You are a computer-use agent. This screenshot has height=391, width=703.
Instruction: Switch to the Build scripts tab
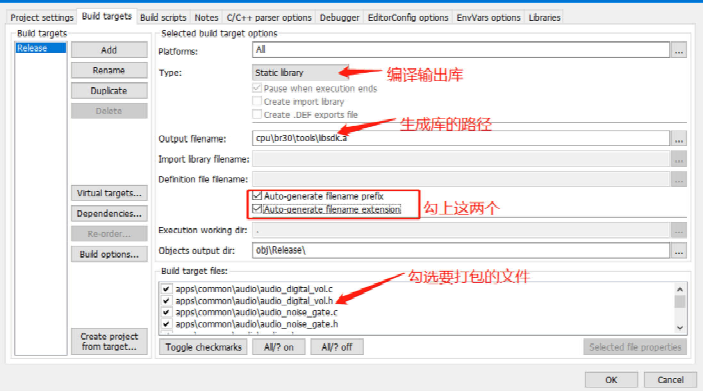163,17
